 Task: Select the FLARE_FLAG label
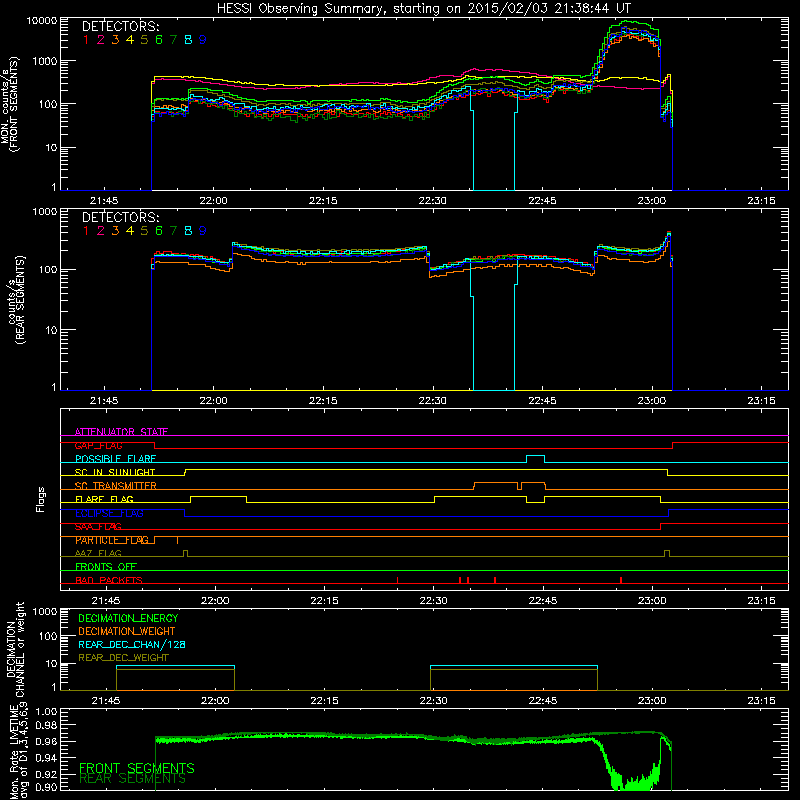coord(104,499)
